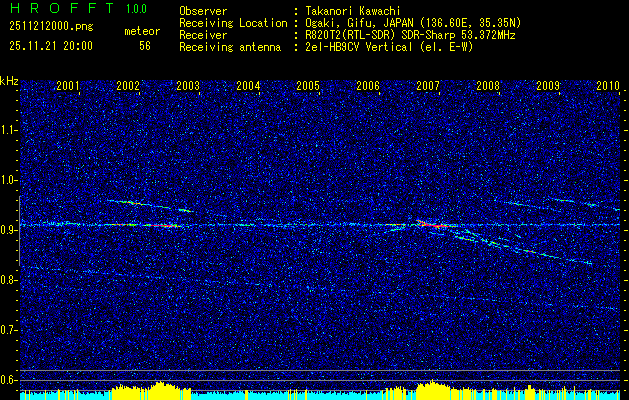Click the 2006 time axis marker
The width and height of the screenshot is (629, 400).
point(368,85)
